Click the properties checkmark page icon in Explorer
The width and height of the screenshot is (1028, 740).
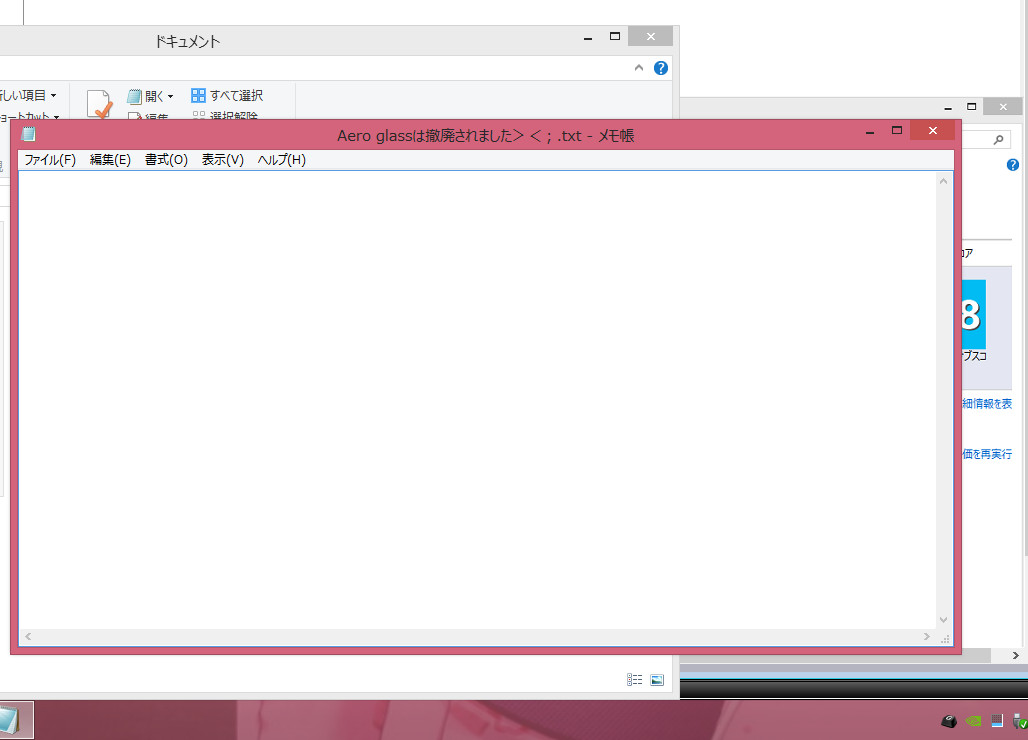pyautogui.click(x=100, y=105)
